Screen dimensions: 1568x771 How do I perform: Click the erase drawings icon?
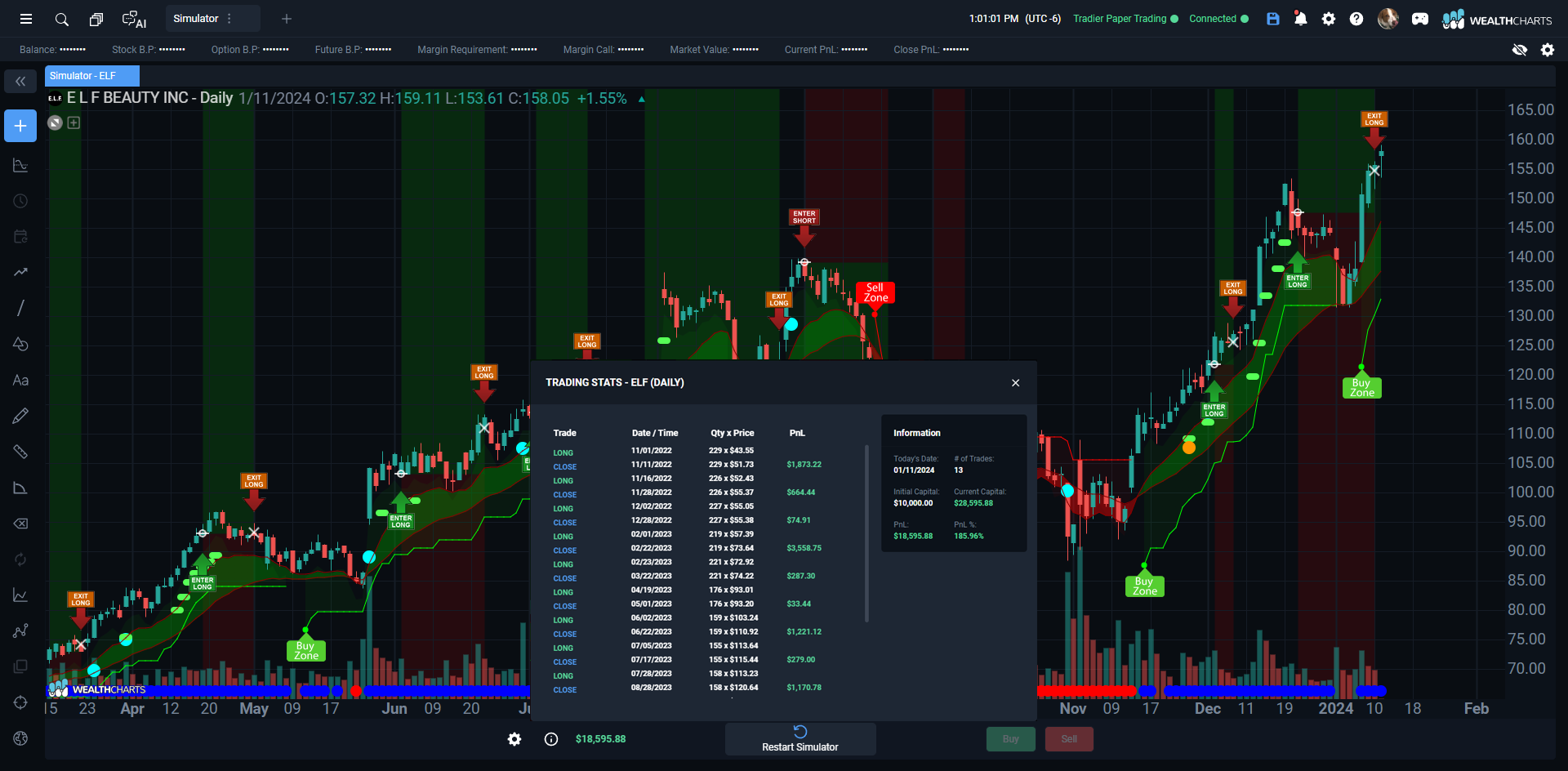(20, 524)
